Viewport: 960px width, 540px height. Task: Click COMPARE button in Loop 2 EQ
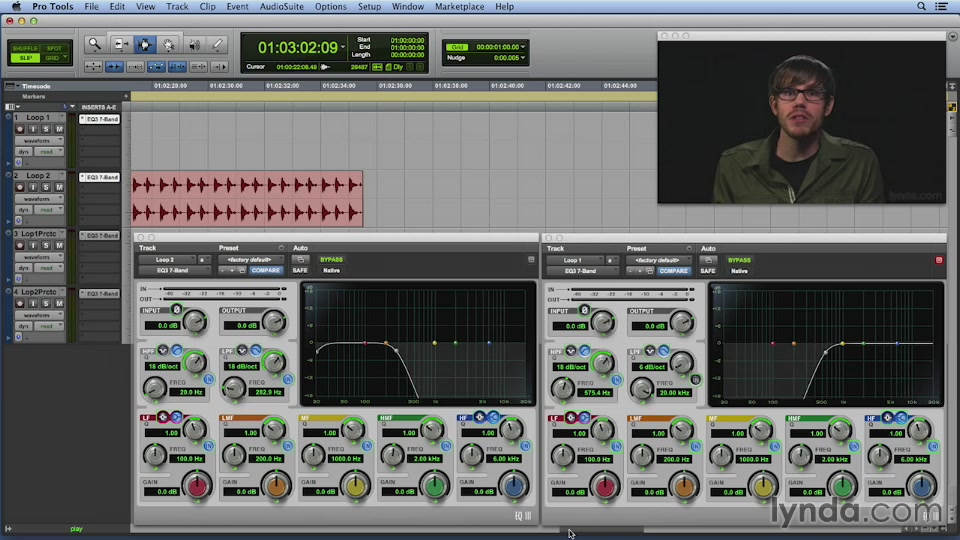[x=265, y=270]
